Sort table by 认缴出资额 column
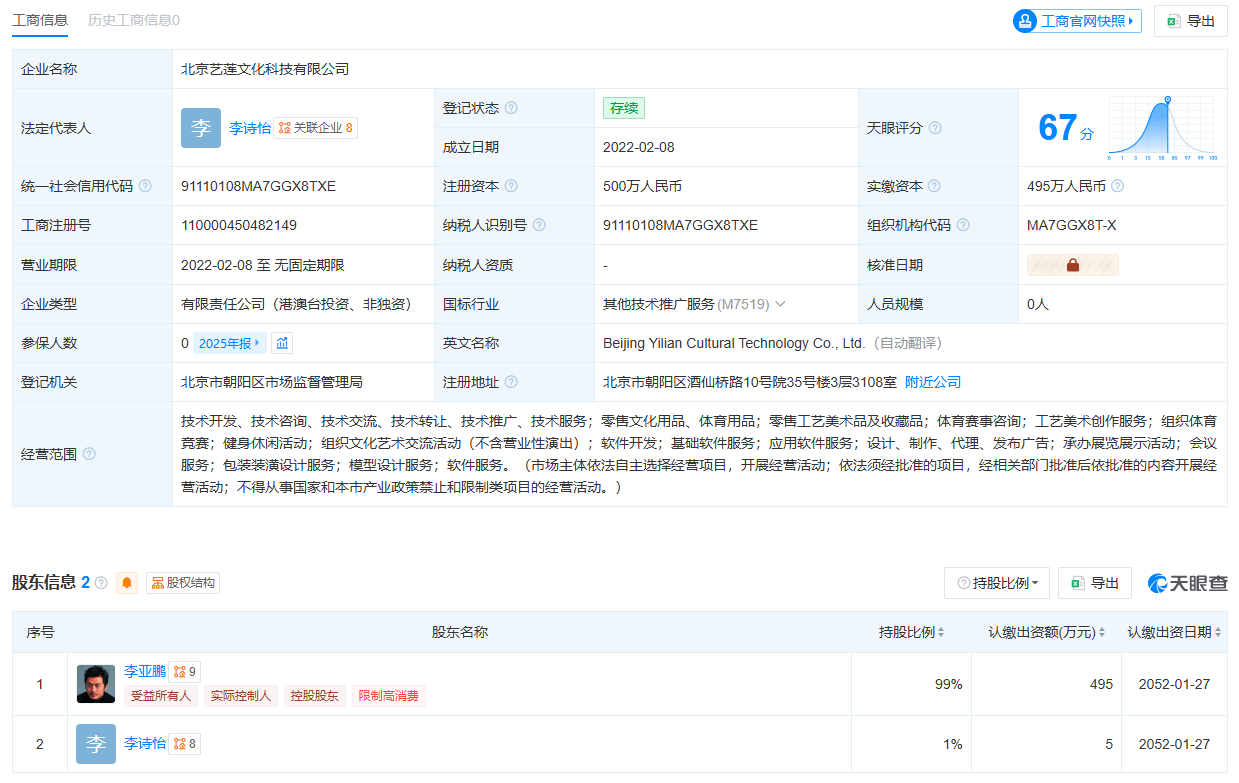This screenshot has width=1239, height=783. click(1047, 632)
